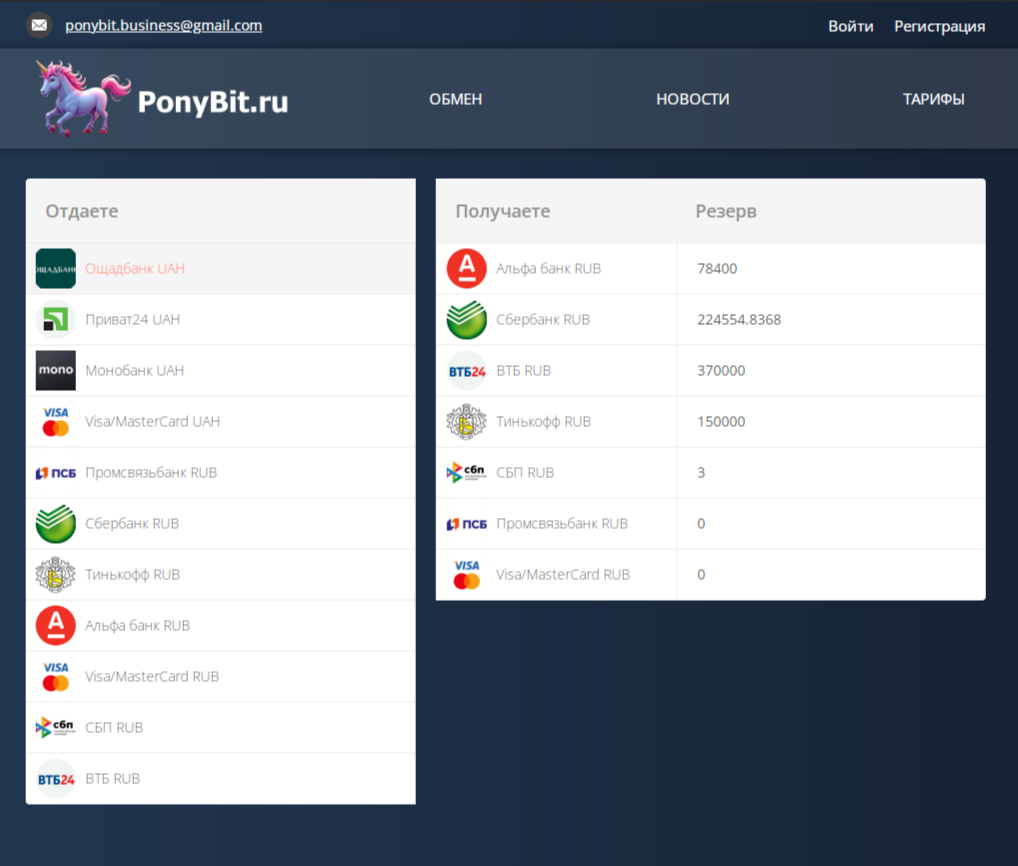This screenshot has height=866, width=1018.
Task: Click Сбербанк icon in Получаете table
Action: point(467,319)
